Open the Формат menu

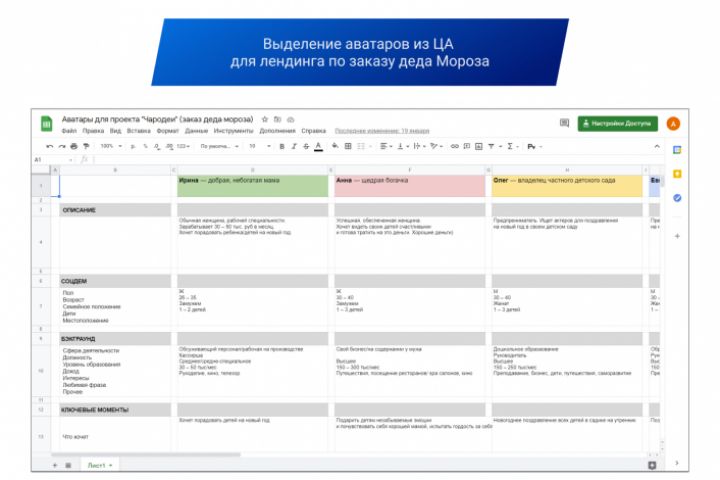point(168,131)
